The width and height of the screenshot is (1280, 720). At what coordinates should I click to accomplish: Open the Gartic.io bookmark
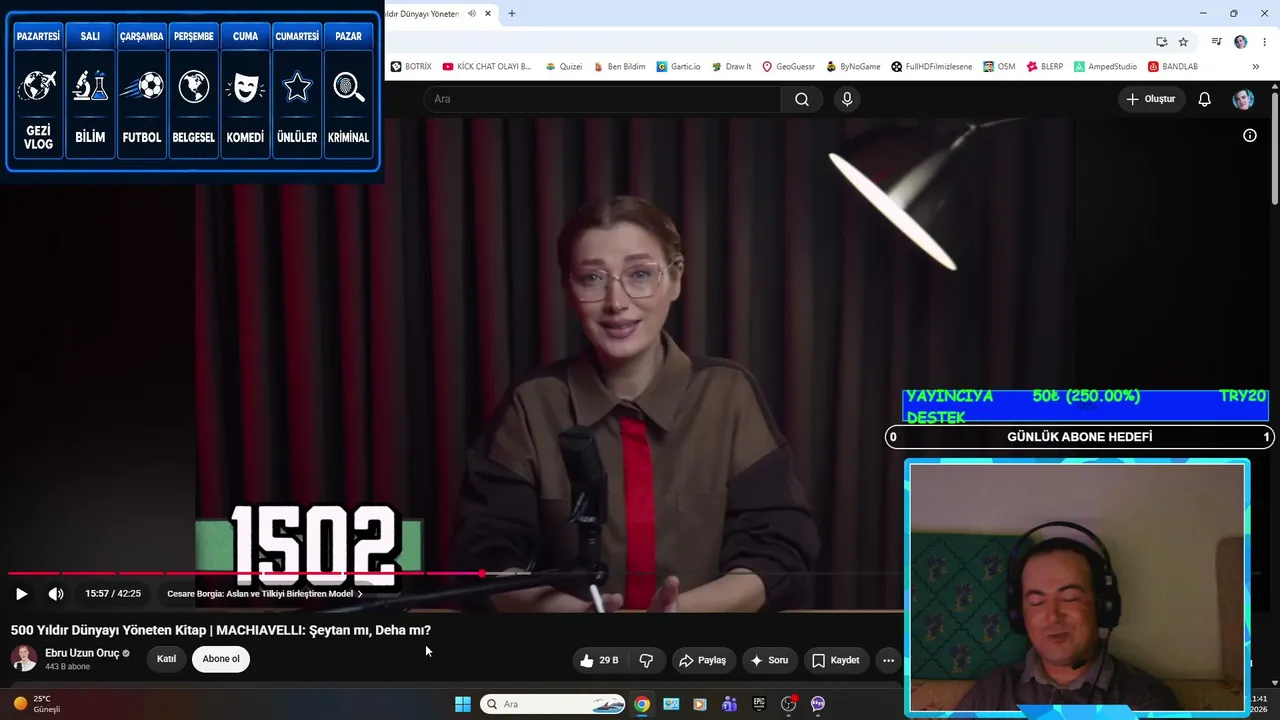[679, 67]
